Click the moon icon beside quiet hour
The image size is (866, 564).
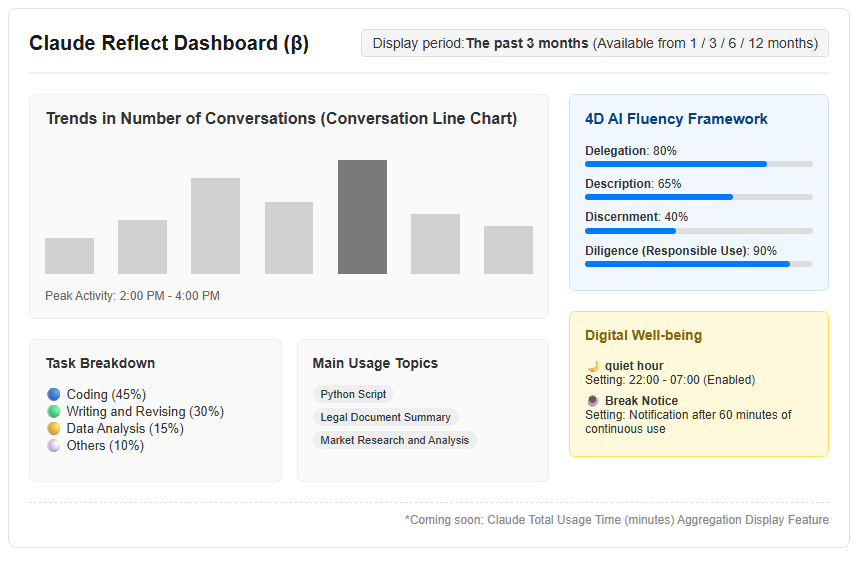[x=593, y=366]
